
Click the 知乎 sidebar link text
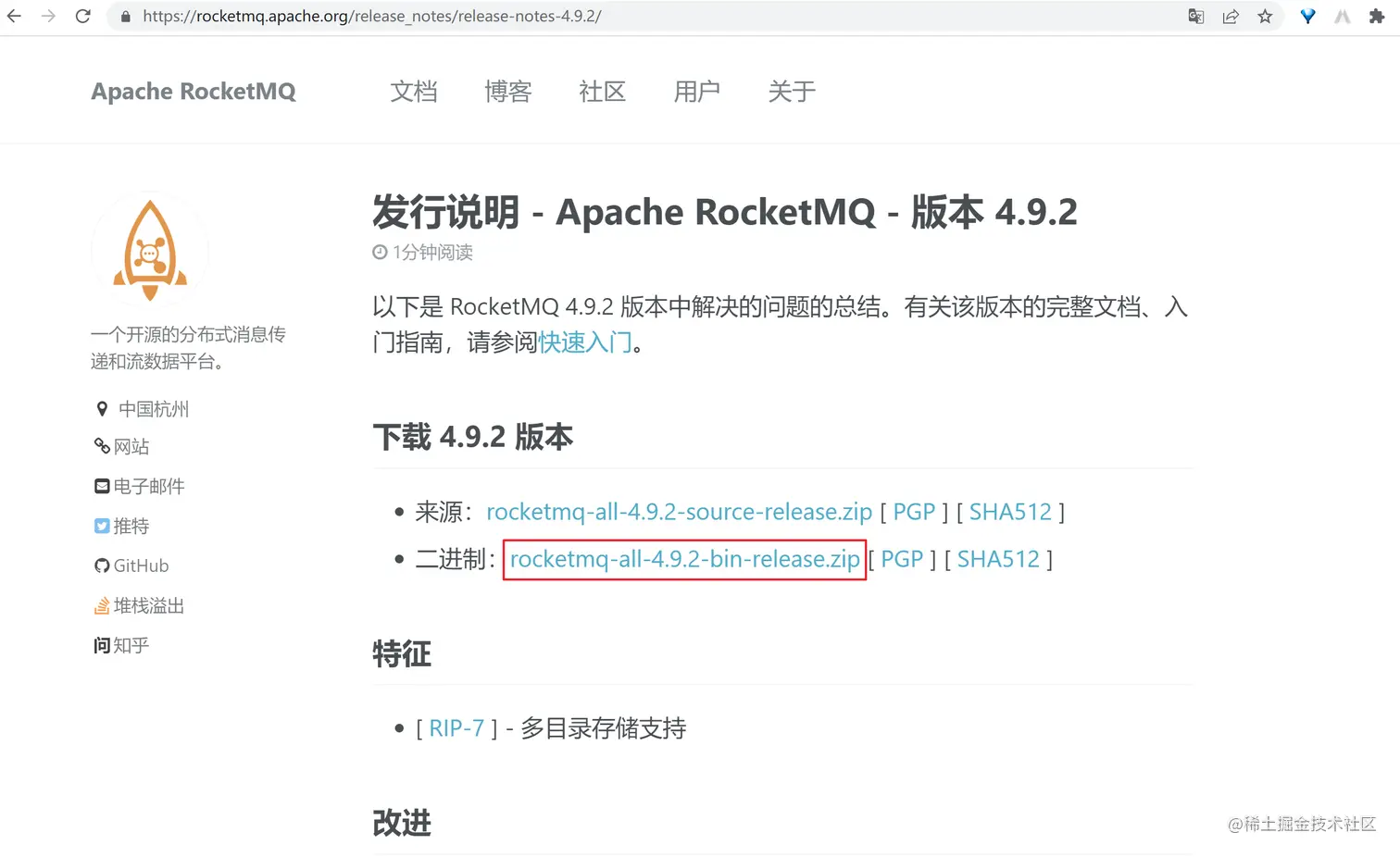coord(131,645)
